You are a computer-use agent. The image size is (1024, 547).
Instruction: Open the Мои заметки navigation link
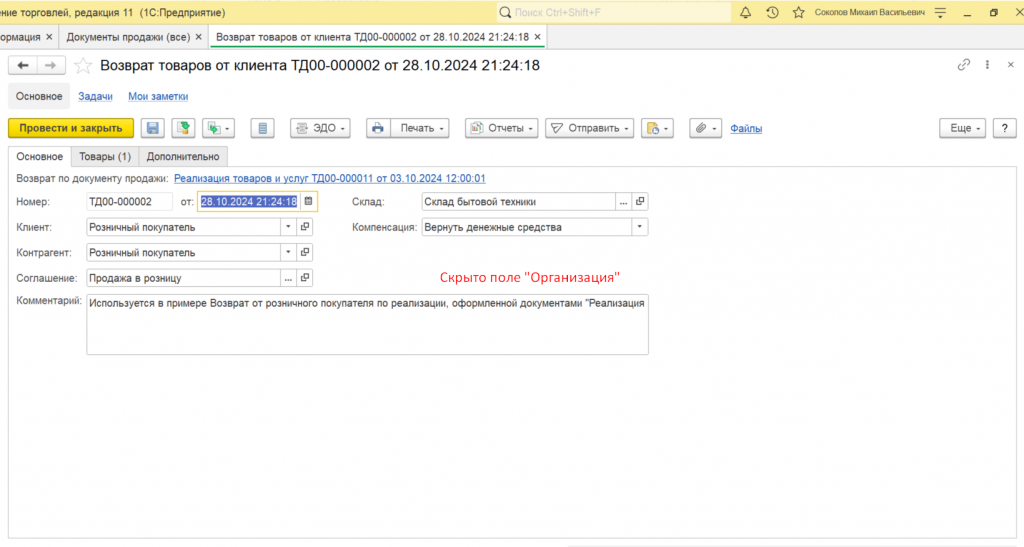158,96
